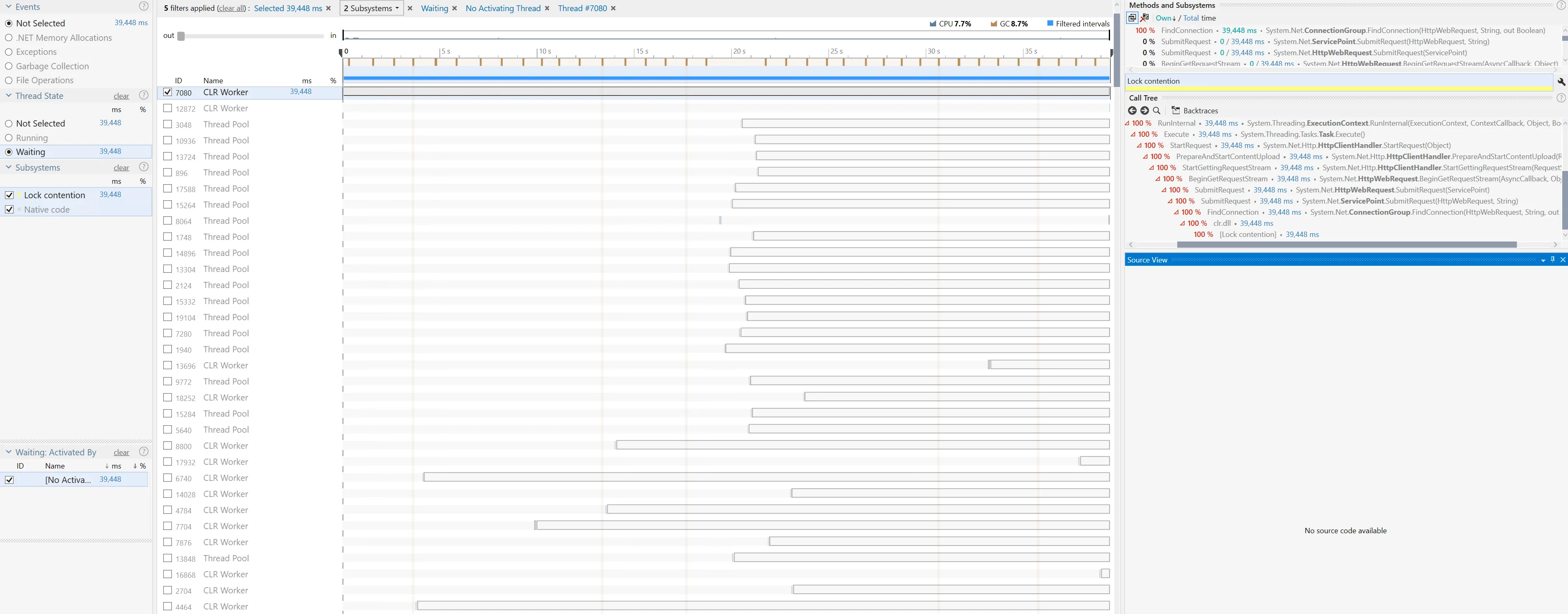Click the clear all filters link

click(231, 9)
